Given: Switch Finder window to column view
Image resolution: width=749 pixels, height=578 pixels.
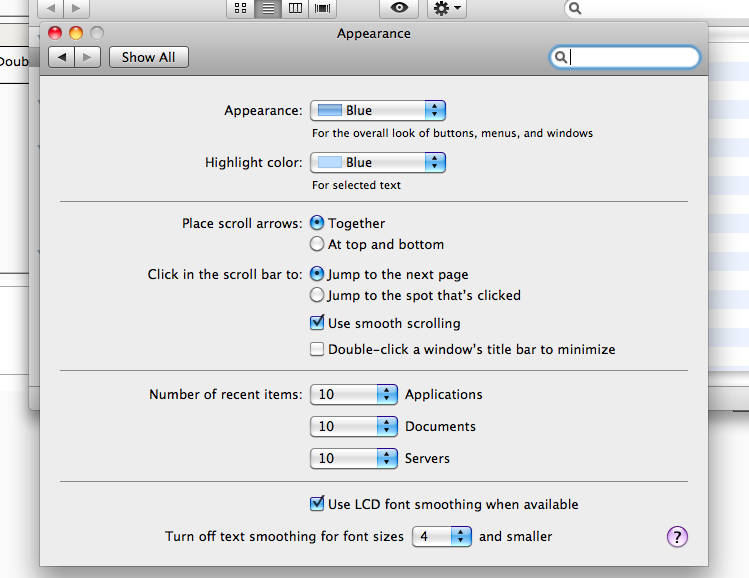Looking at the screenshot, I should click(x=295, y=8).
